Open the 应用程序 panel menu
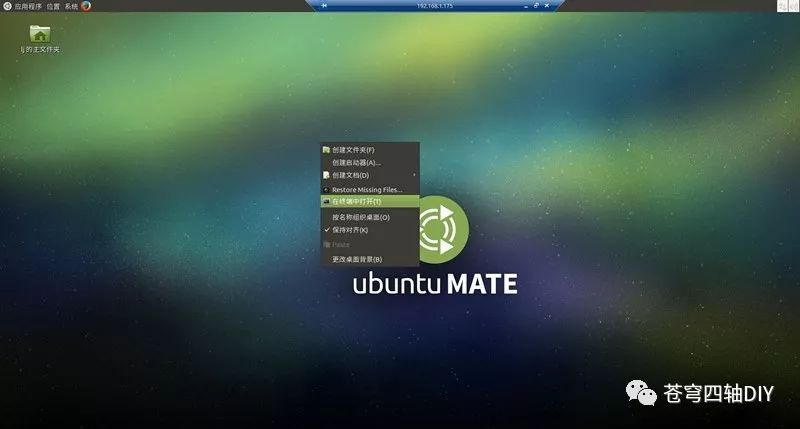The image size is (800, 429). click(x=28, y=6)
